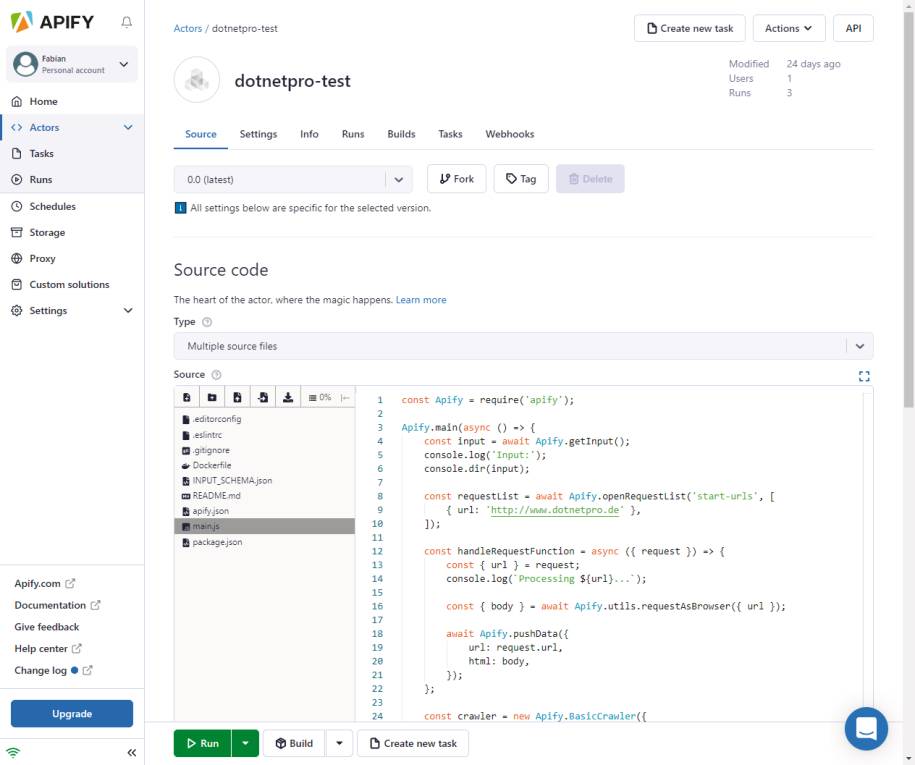
Task: Open the chat support bubble
Action: click(x=866, y=728)
